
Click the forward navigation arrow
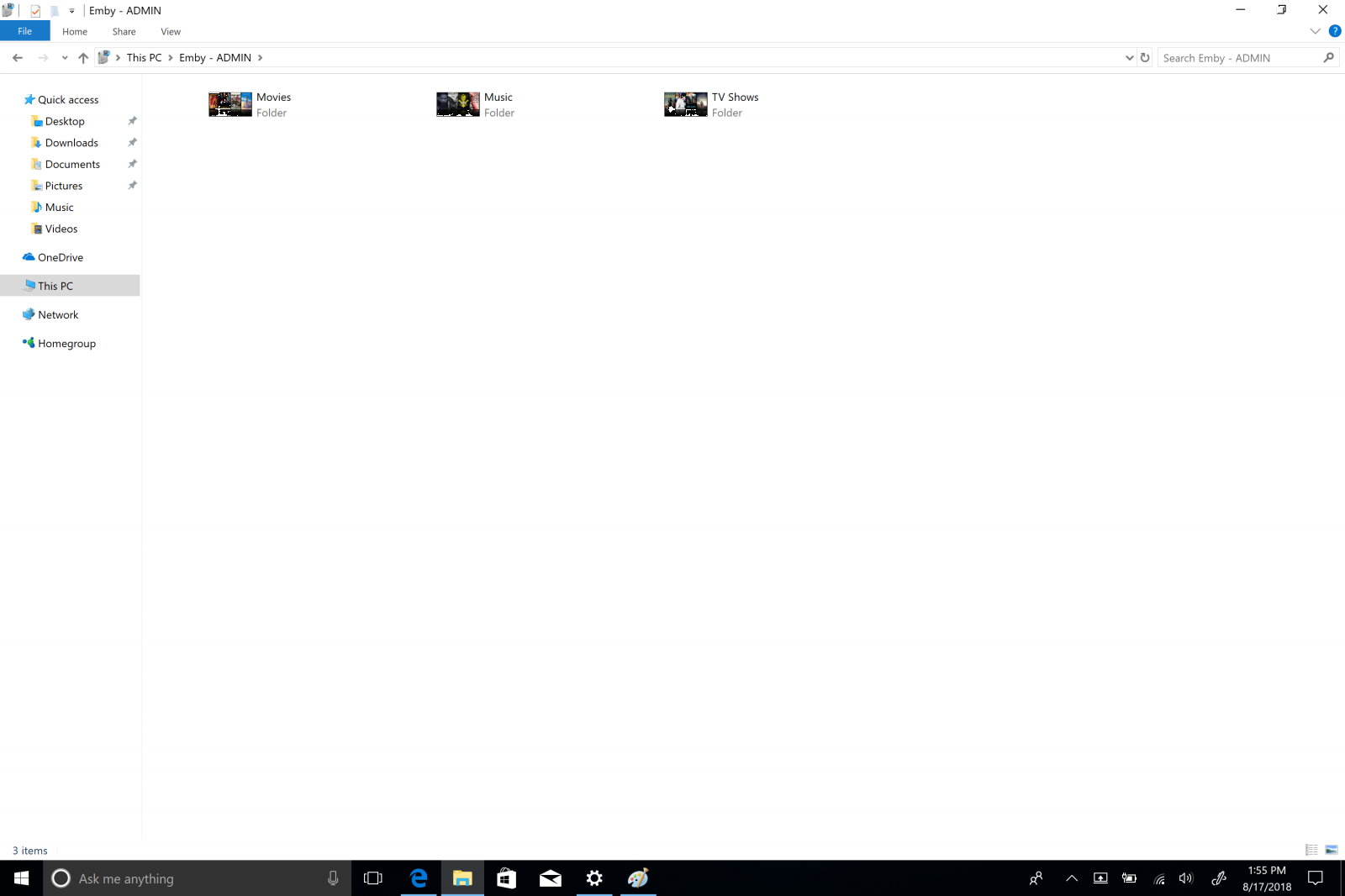43,58
